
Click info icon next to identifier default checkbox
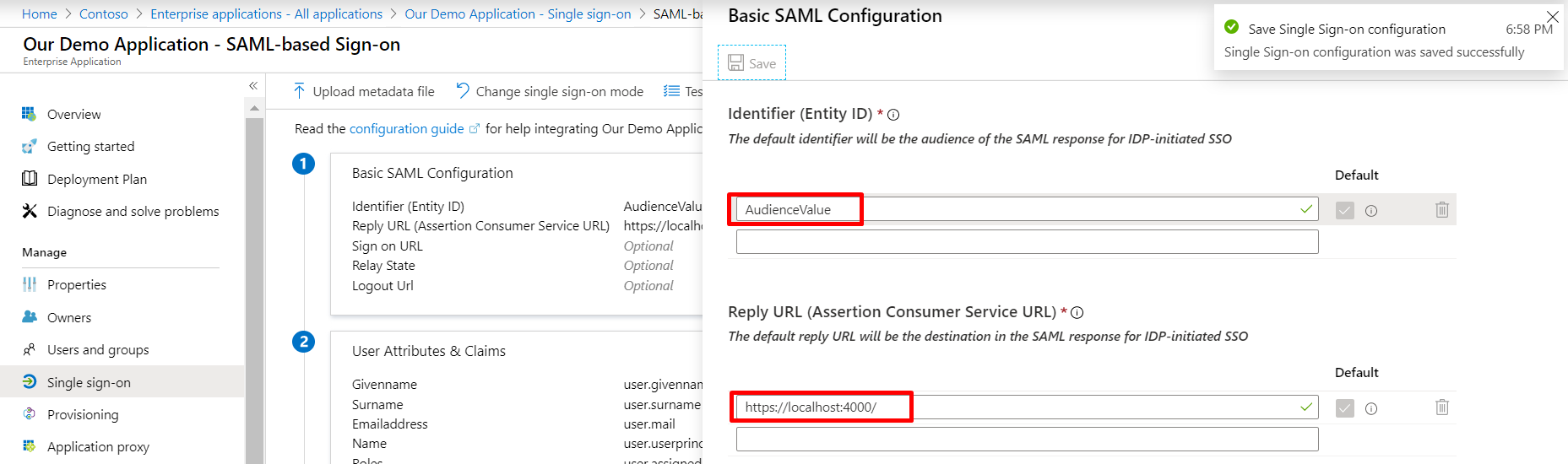tap(1371, 211)
